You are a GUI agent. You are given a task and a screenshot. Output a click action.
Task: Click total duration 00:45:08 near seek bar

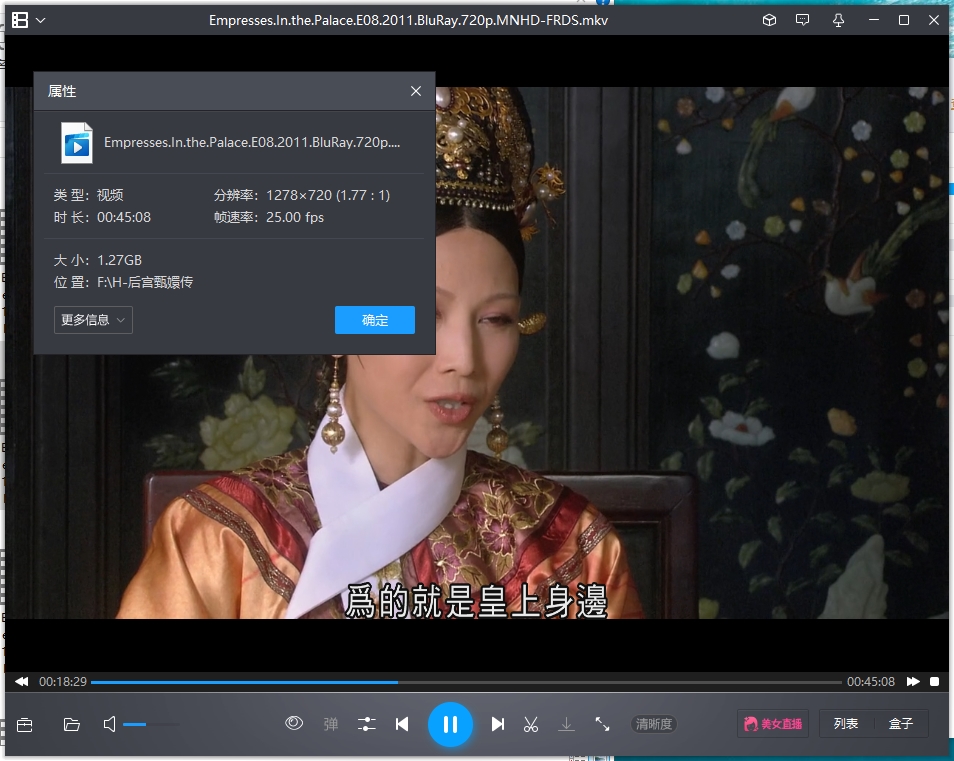(871, 681)
